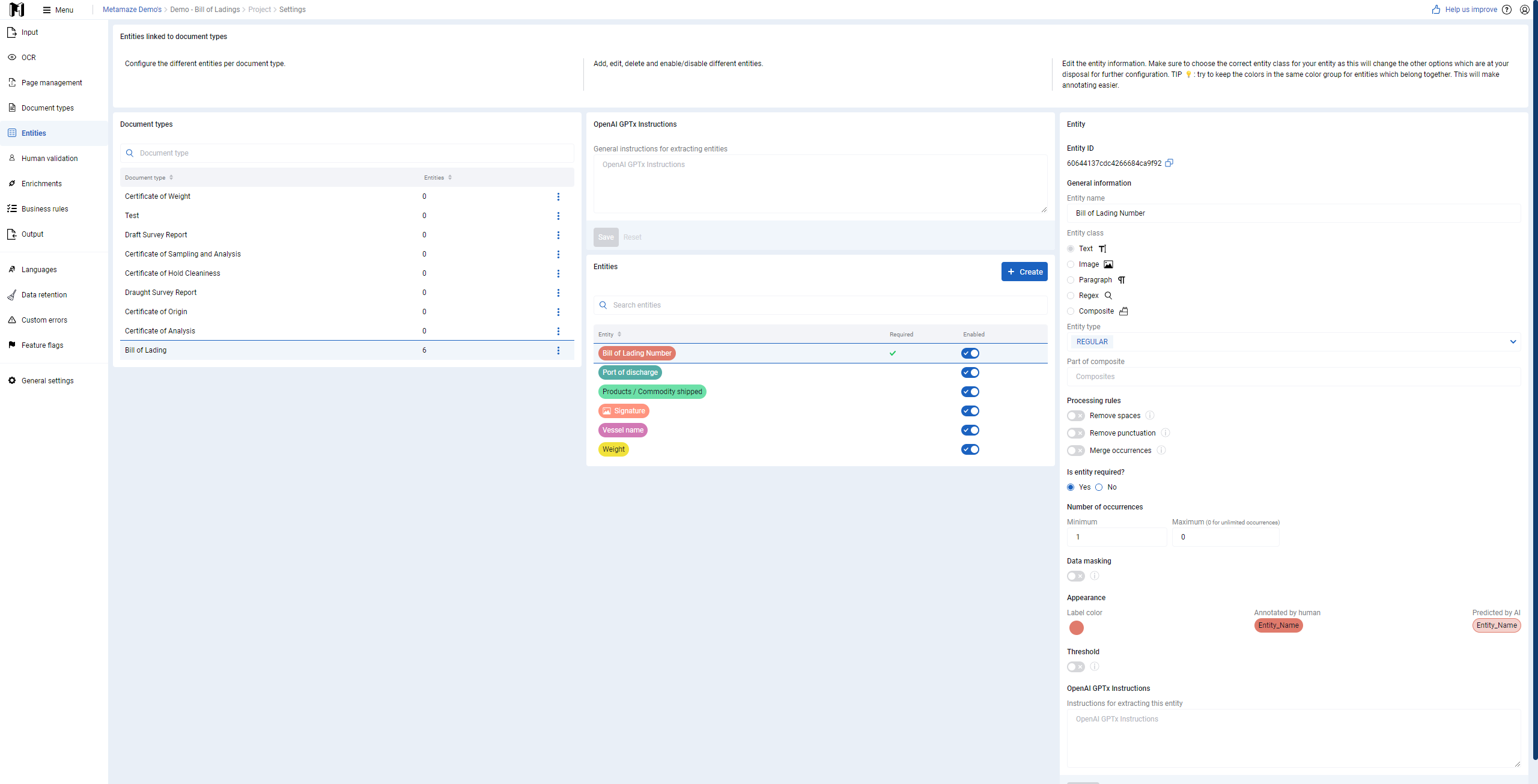Click the Search entities field
Viewport: 1538px width, 784px height.
click(821, 305)
